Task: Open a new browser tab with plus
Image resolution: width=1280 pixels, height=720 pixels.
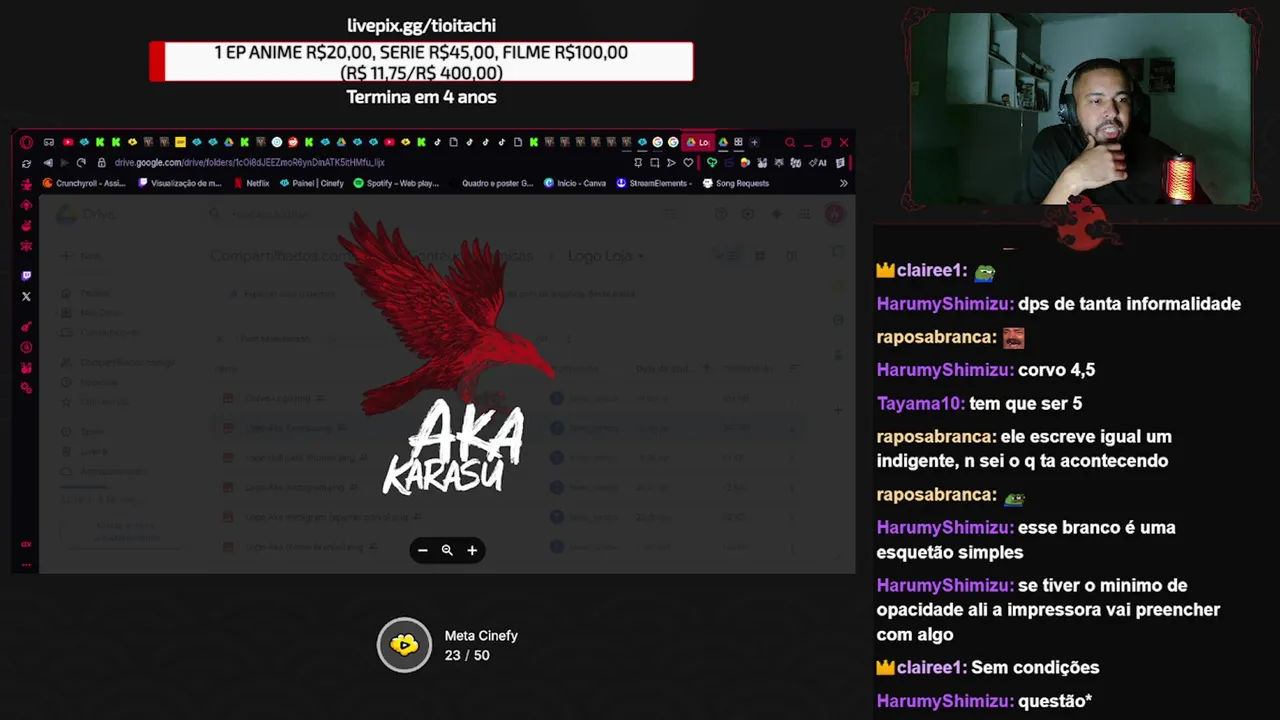Action: click(754, 142)
